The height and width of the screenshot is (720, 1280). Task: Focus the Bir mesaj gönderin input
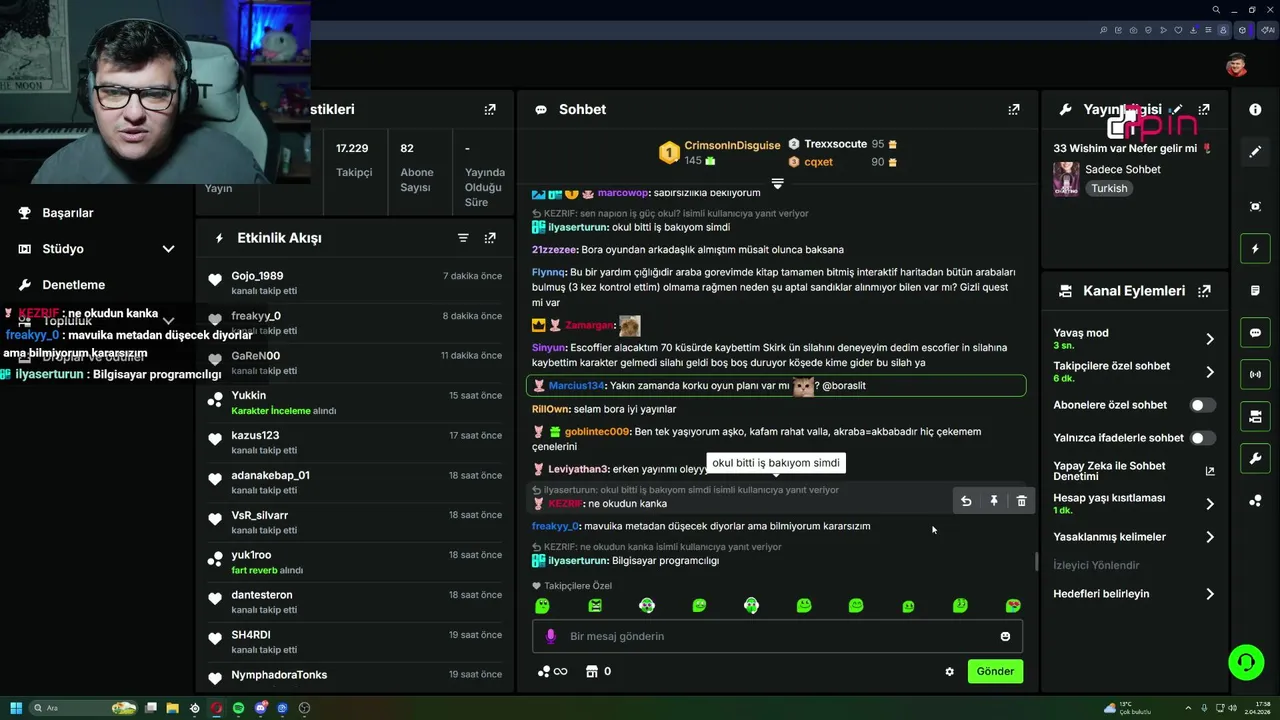tap(777, 636)
